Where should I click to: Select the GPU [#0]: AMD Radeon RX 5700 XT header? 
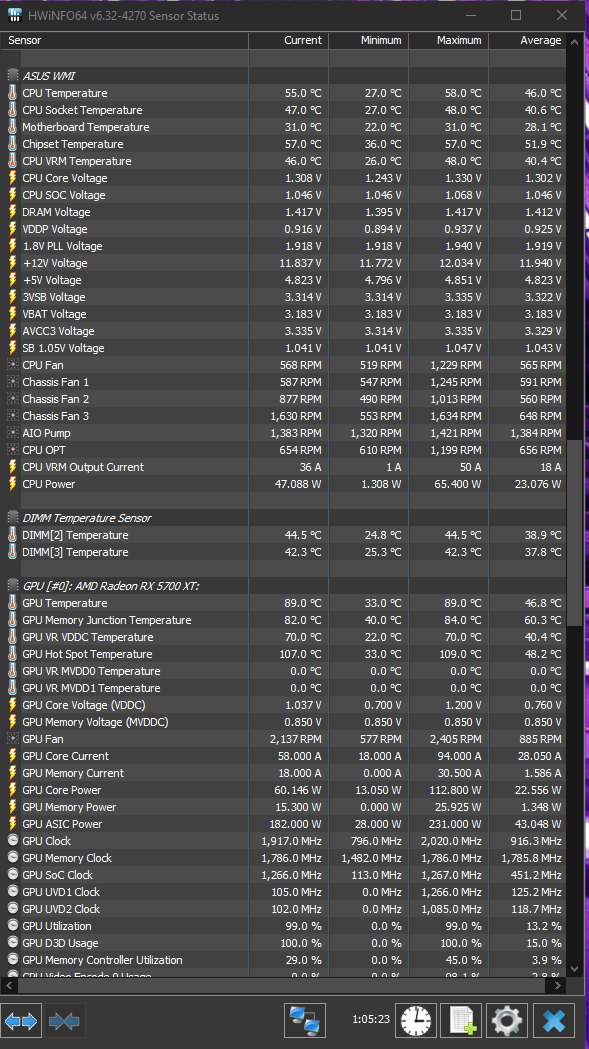284,585
